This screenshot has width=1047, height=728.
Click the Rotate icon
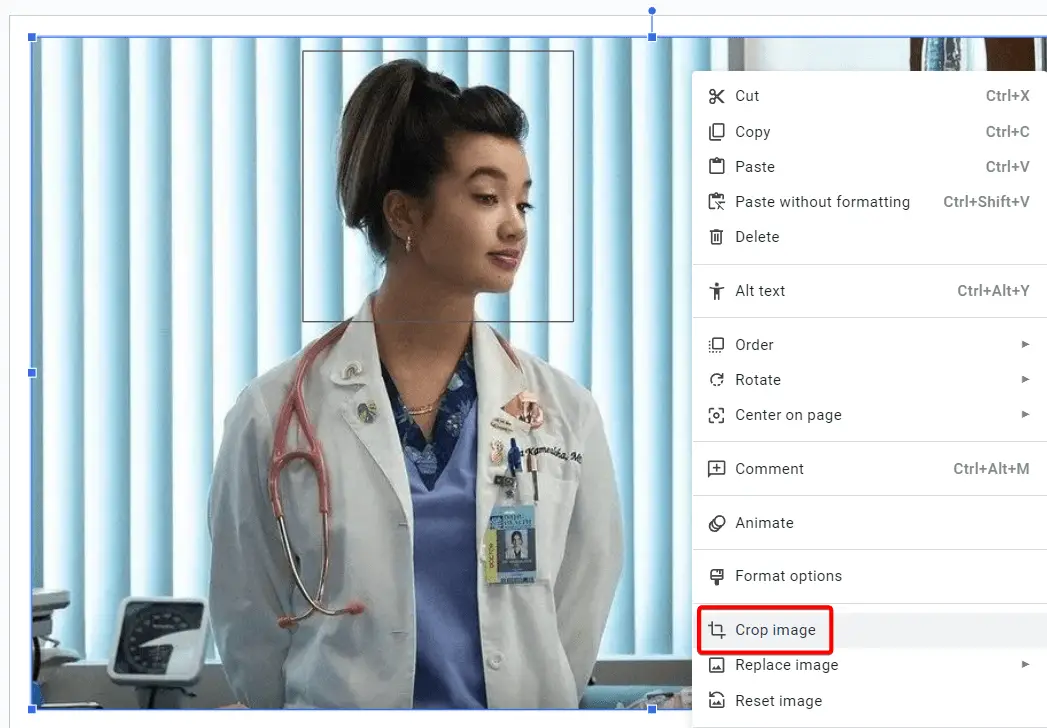click(x=716, y=379)
